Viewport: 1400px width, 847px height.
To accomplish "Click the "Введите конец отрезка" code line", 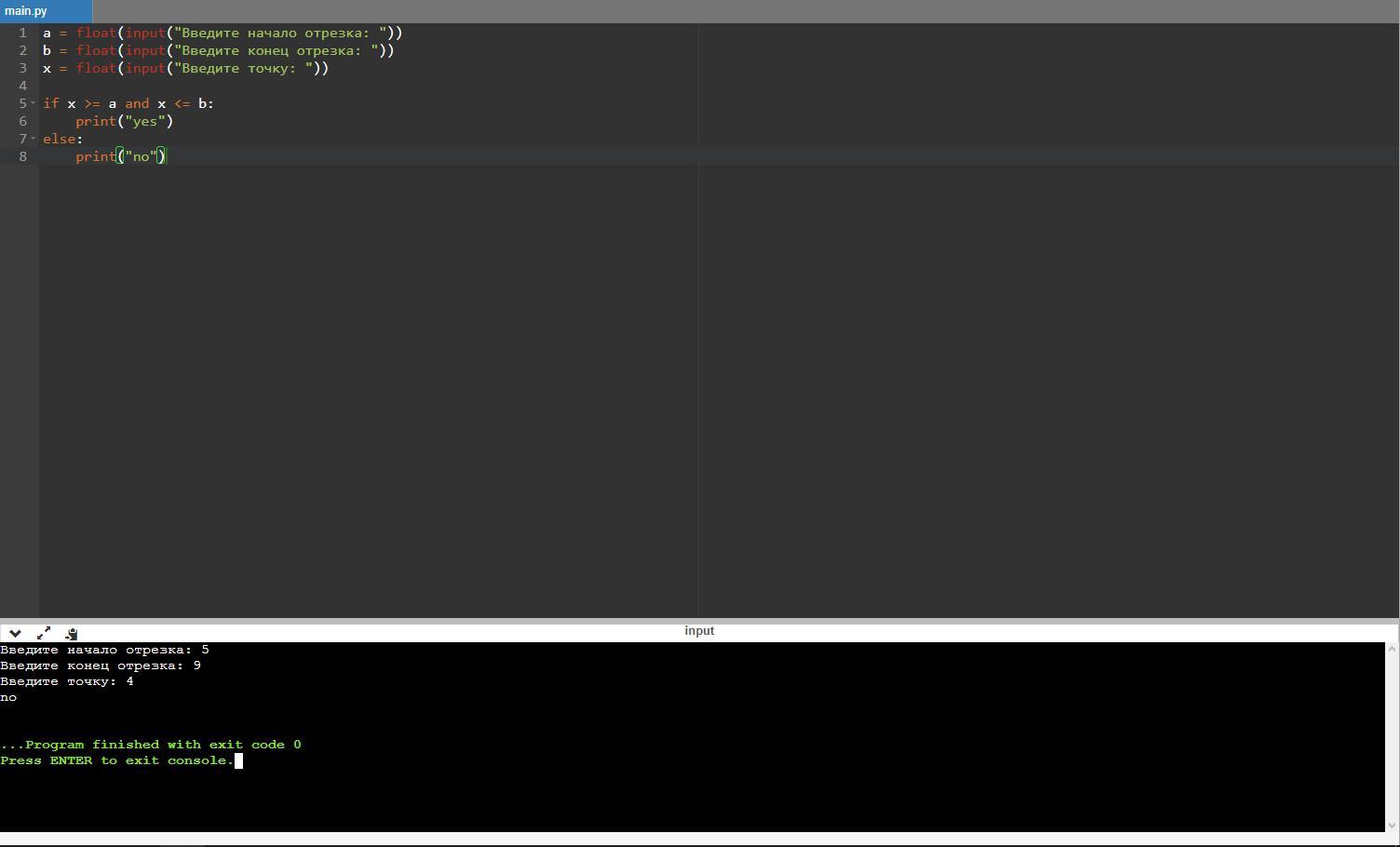I will pos(219,50).
